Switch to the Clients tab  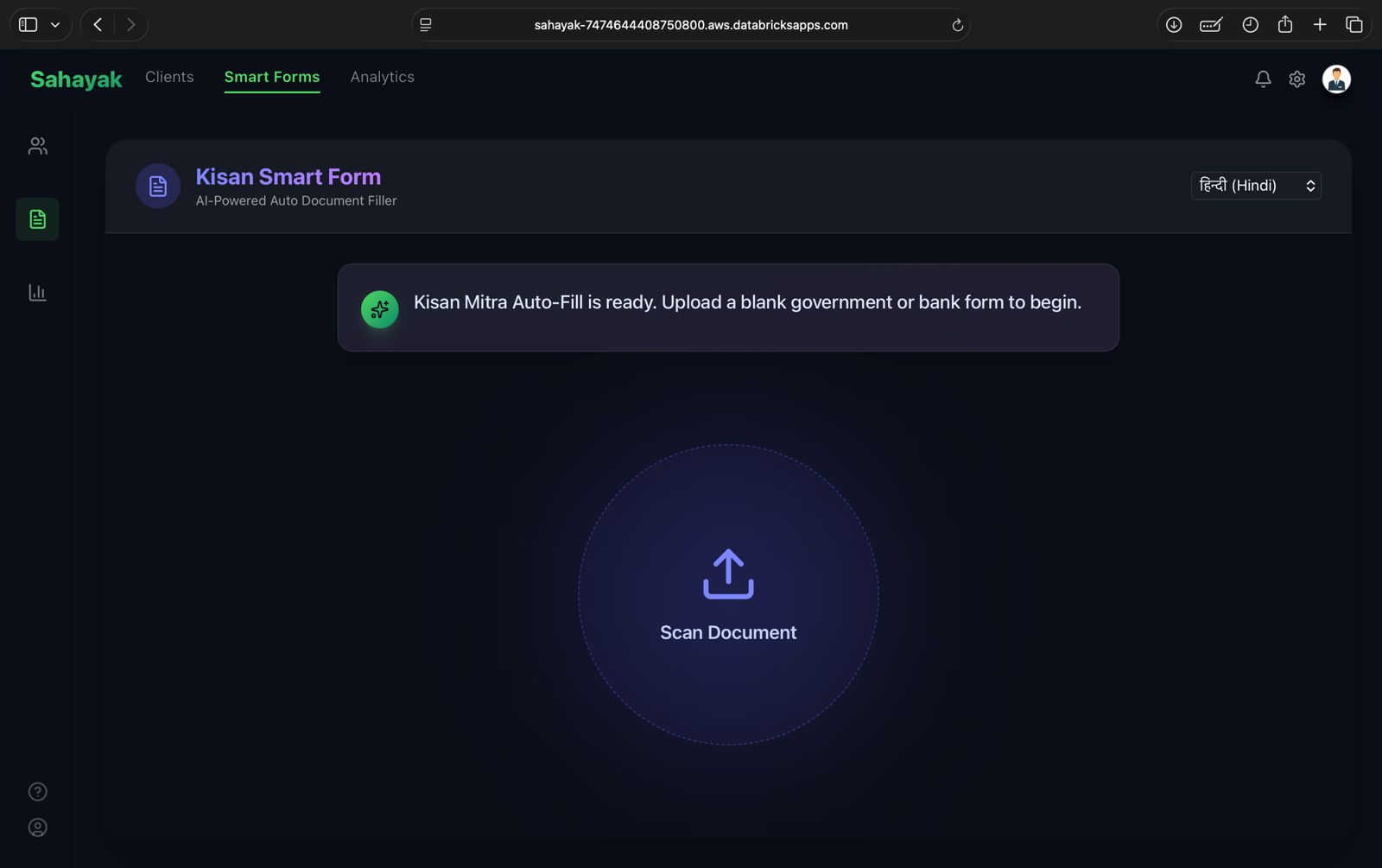(169, 77)
